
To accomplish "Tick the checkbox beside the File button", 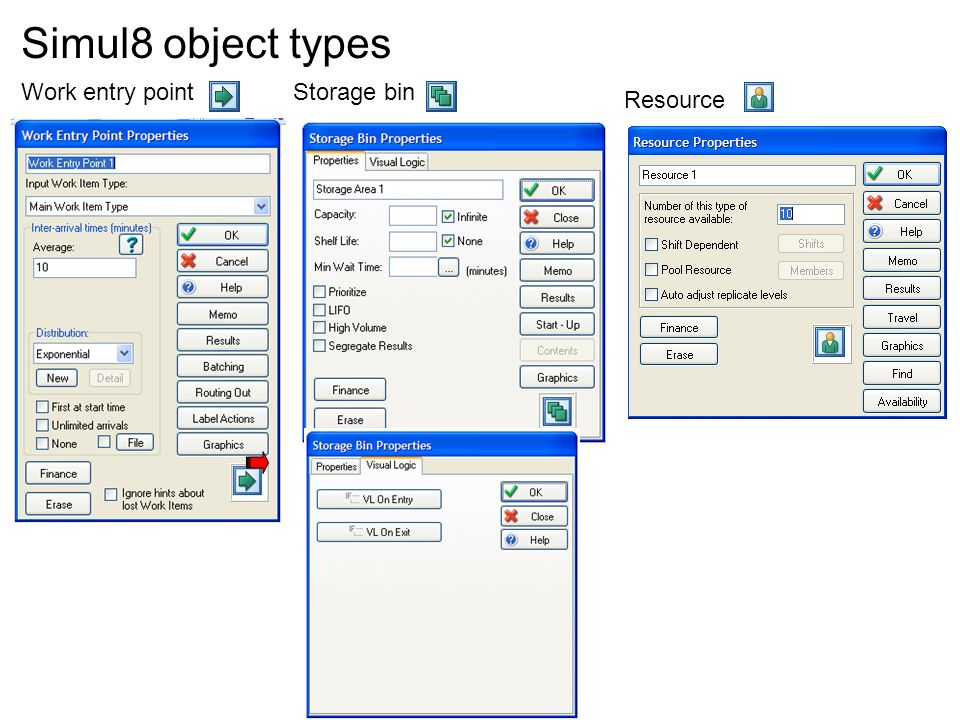I will coord(105,442).
